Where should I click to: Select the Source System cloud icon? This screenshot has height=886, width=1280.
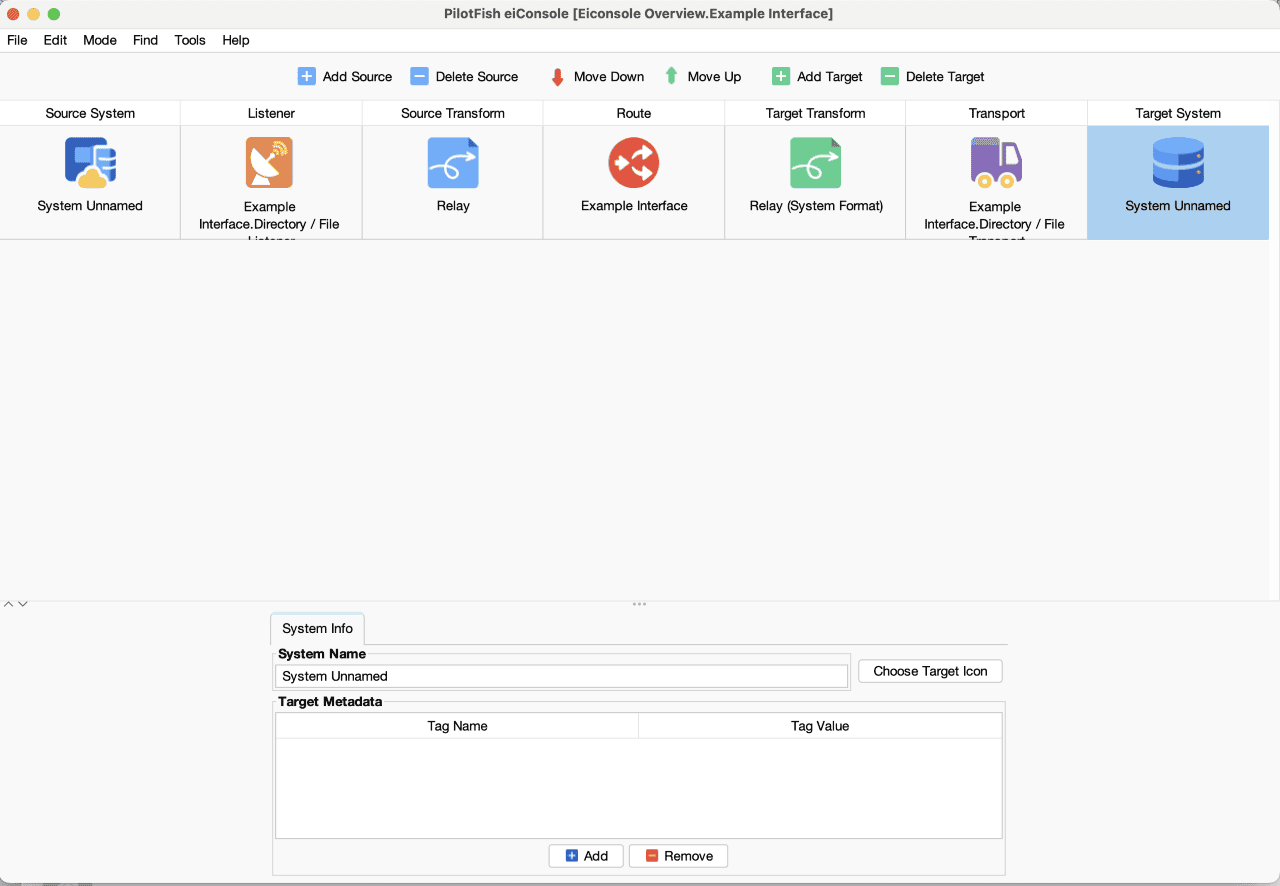coord(90,162)
